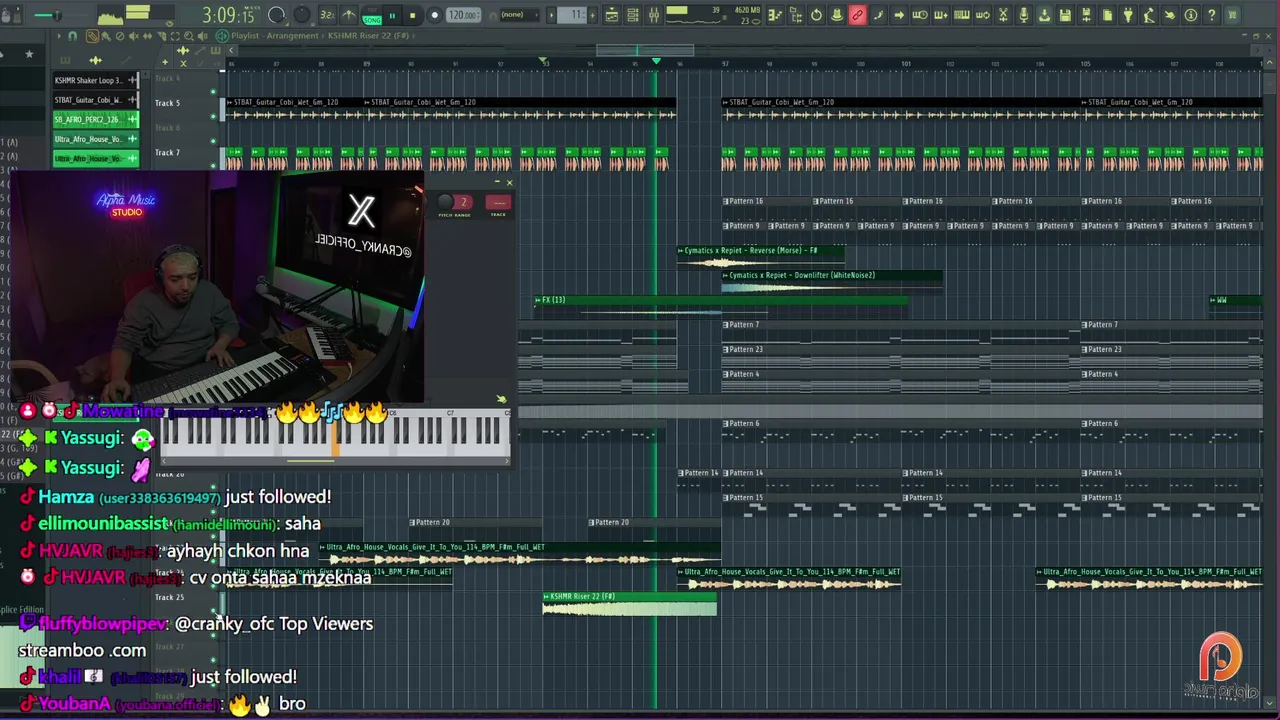The height and width of the screenshot is (720, 1280).
Task: Click the playlist horizontal scrollbar handle
Action: click(645, 50)
